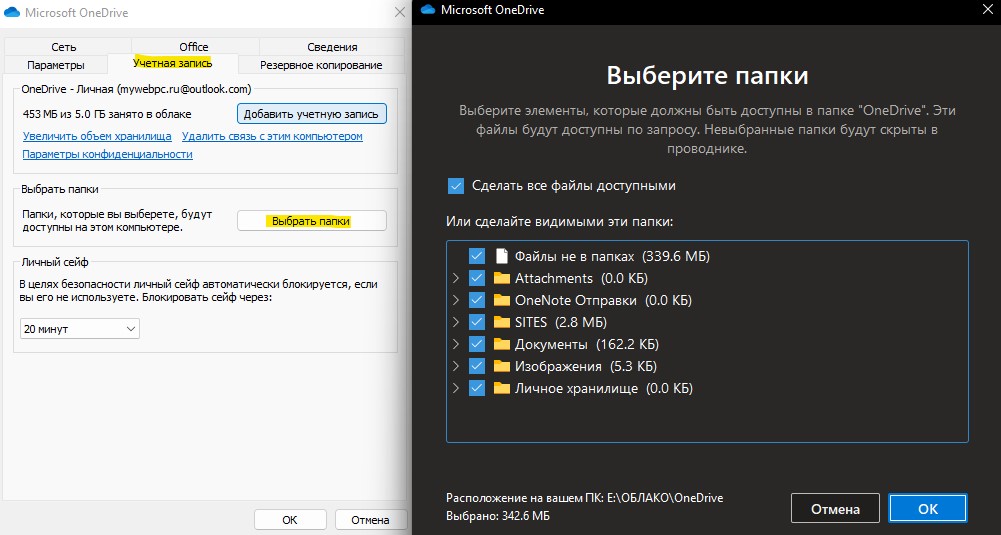Click the OneNote Отправки folder icon
This screenshot has height=535, width=1001.
(502, 300)
